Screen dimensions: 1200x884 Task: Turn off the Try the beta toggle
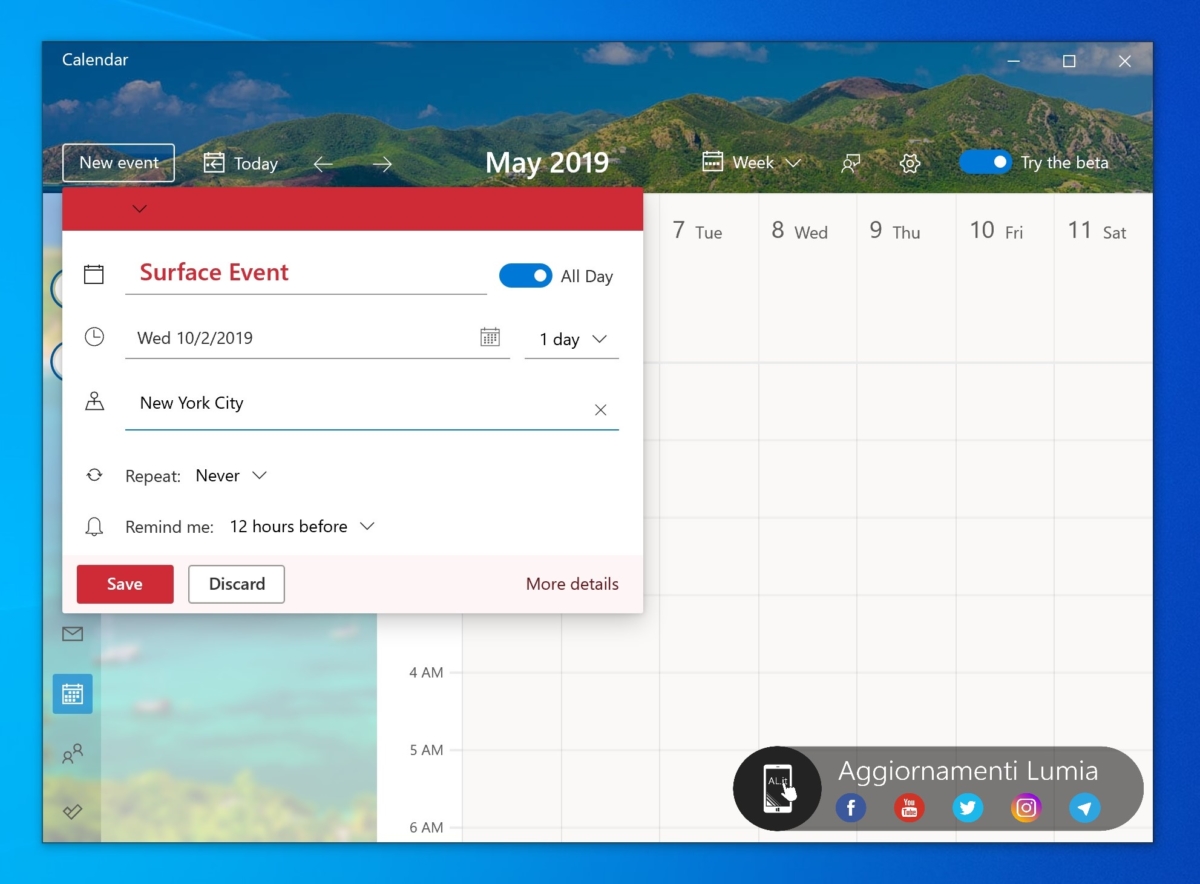tap(985, 161)
